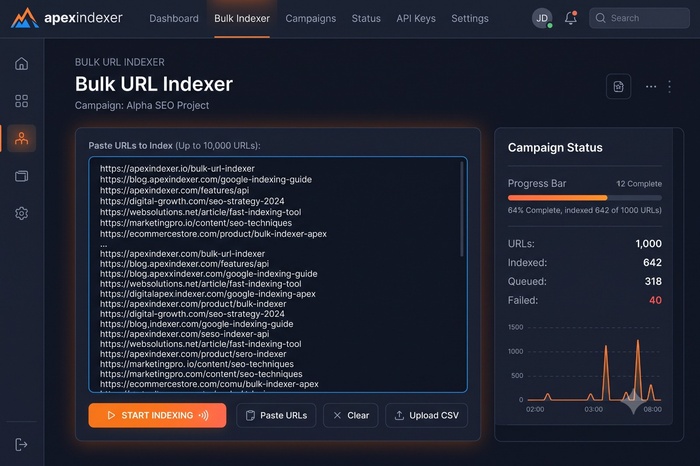
Task: Click the Campaign Status heading
Action: 555,148
